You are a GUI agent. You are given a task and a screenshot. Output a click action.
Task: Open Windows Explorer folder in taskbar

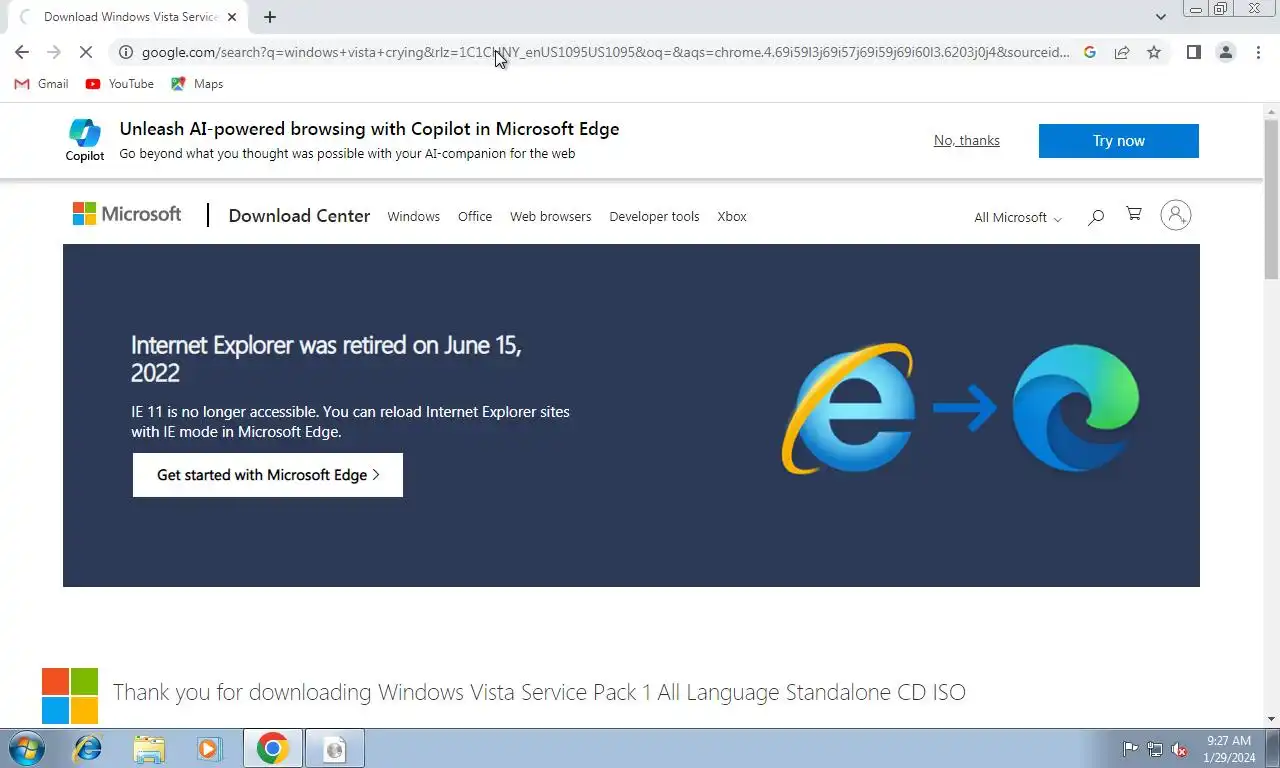tap(149, 748)
